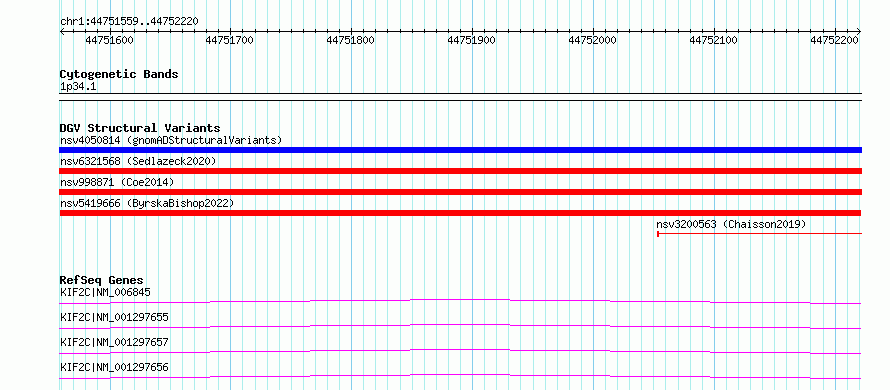Click ruler position 44752100
890x390 pixels.
713,40
